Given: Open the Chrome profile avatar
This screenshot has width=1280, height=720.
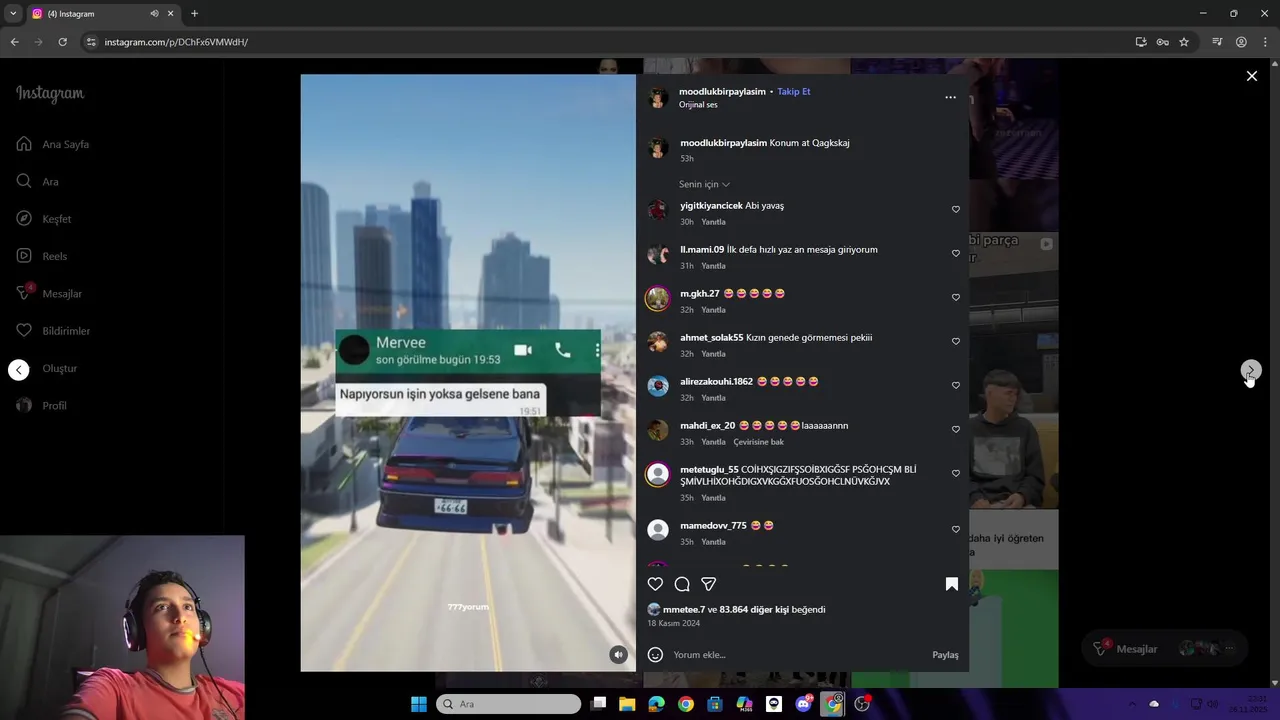Looking at the screenshot, I should 1241,42.
